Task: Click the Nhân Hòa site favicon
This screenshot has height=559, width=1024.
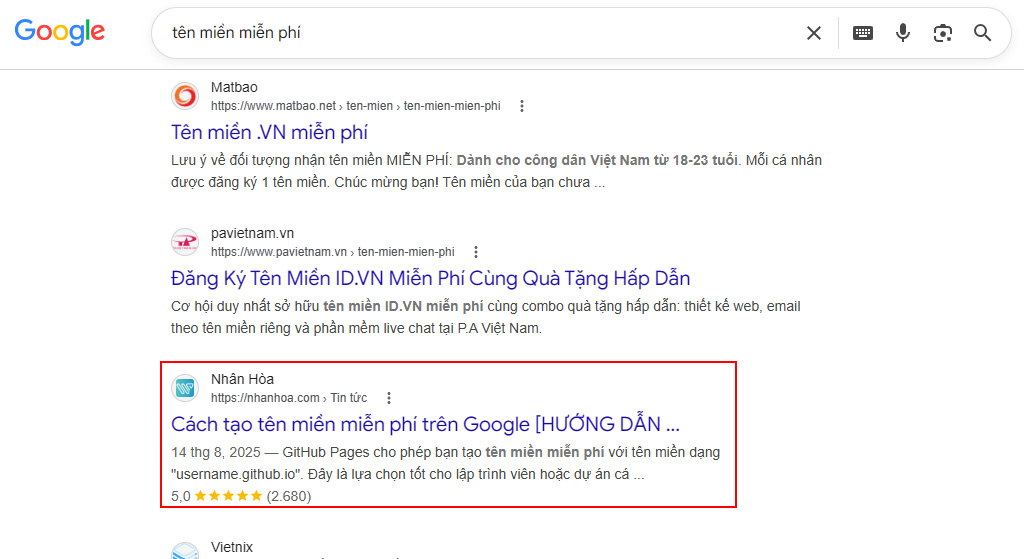Action: click(x=185, y=388)
